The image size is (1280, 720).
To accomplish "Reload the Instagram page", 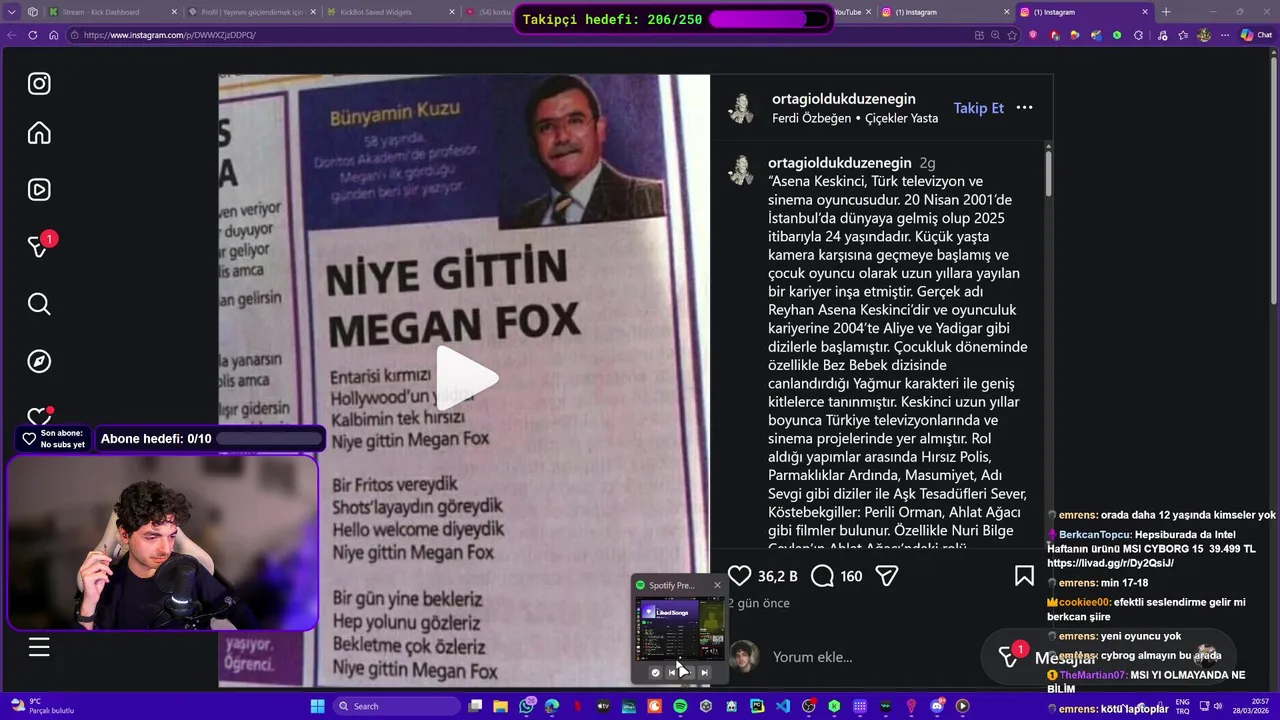I will click(33, 35).
